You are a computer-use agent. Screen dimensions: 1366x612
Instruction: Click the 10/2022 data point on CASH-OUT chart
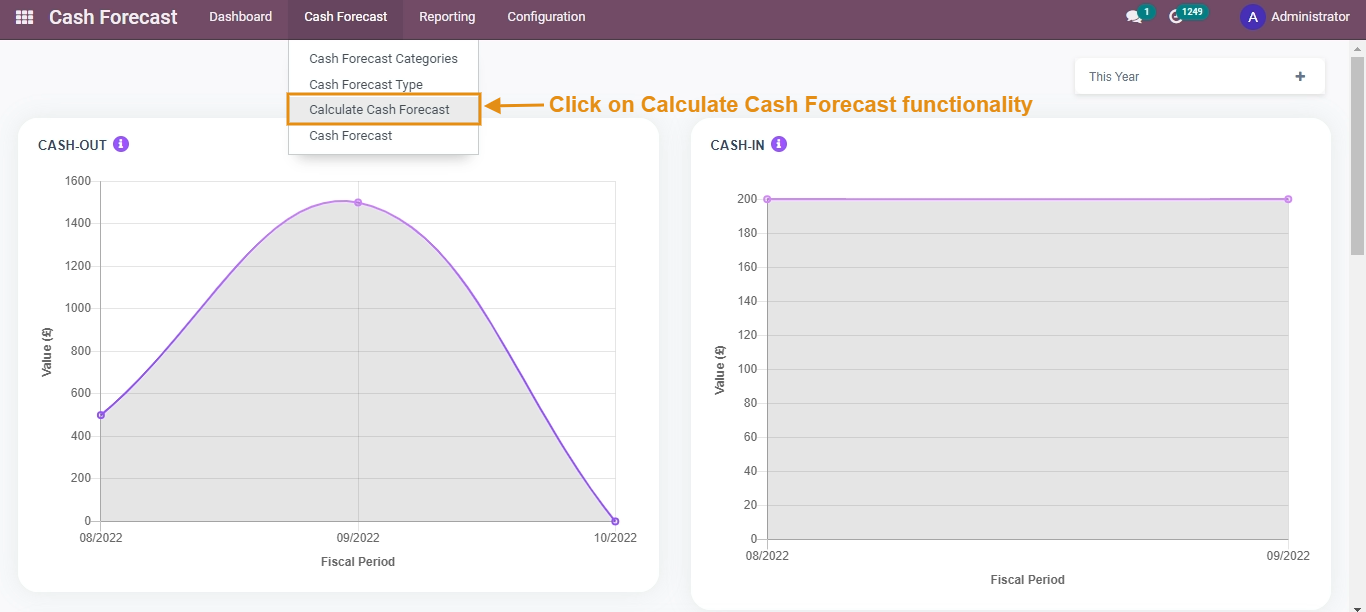click(615, 521)
